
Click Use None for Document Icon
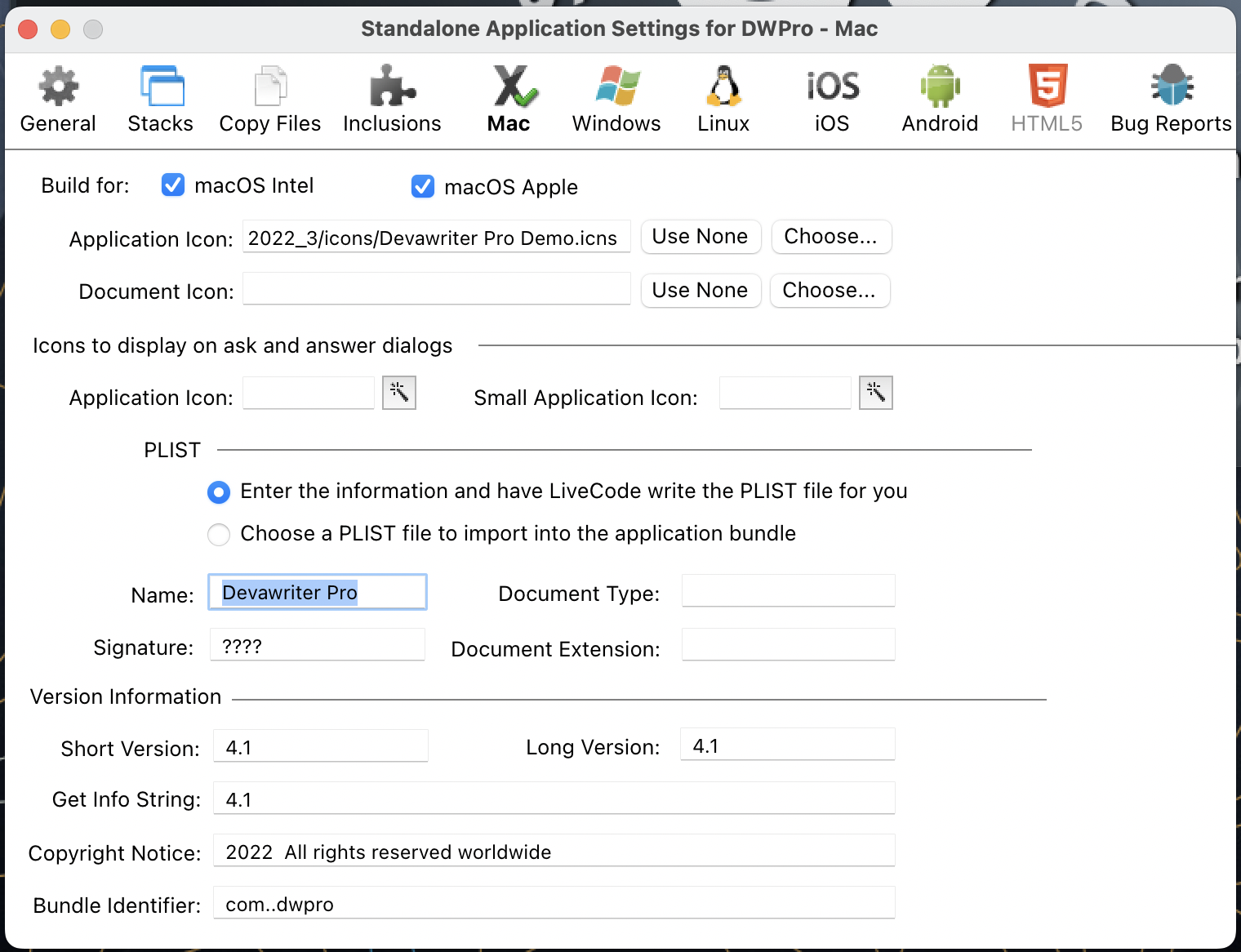point(701,291)
